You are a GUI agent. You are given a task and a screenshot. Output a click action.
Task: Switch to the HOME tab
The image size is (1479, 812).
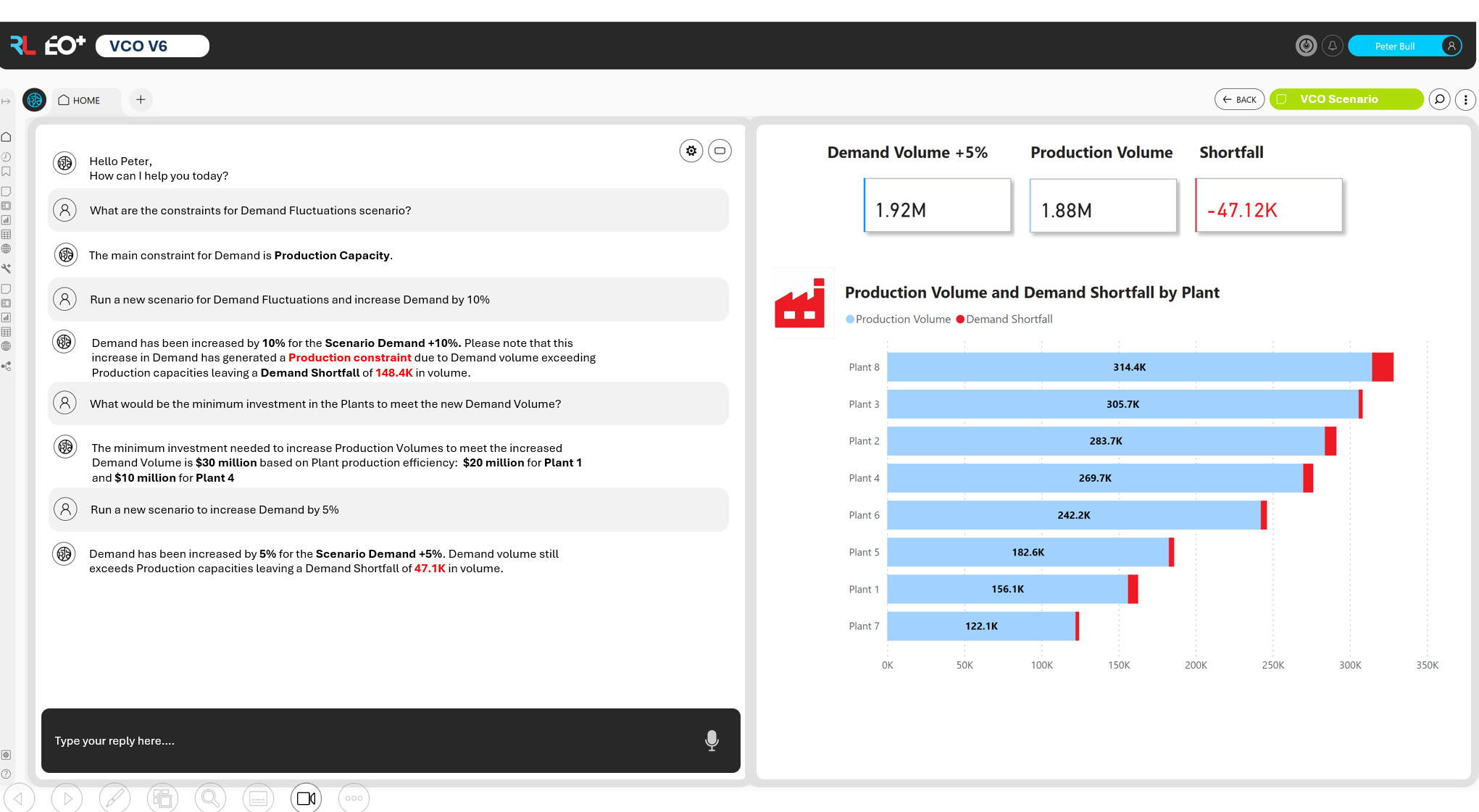(80, 100)
